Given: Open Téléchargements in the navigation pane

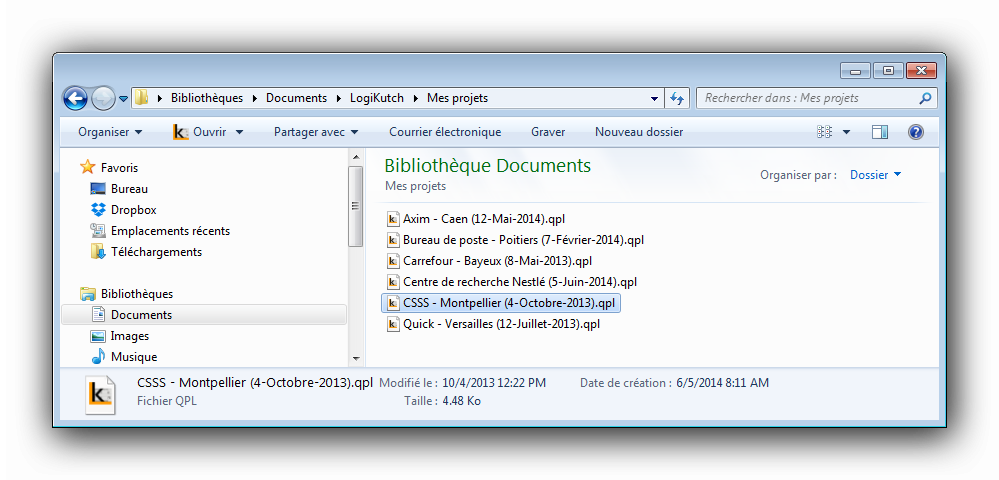Looking at the screenshot, I should [x=156, y=252].
